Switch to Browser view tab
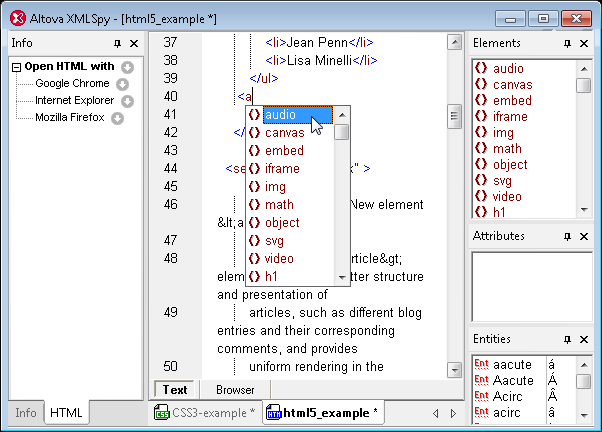The width and height of the screenshot is (602, 432). pos(235,390)
